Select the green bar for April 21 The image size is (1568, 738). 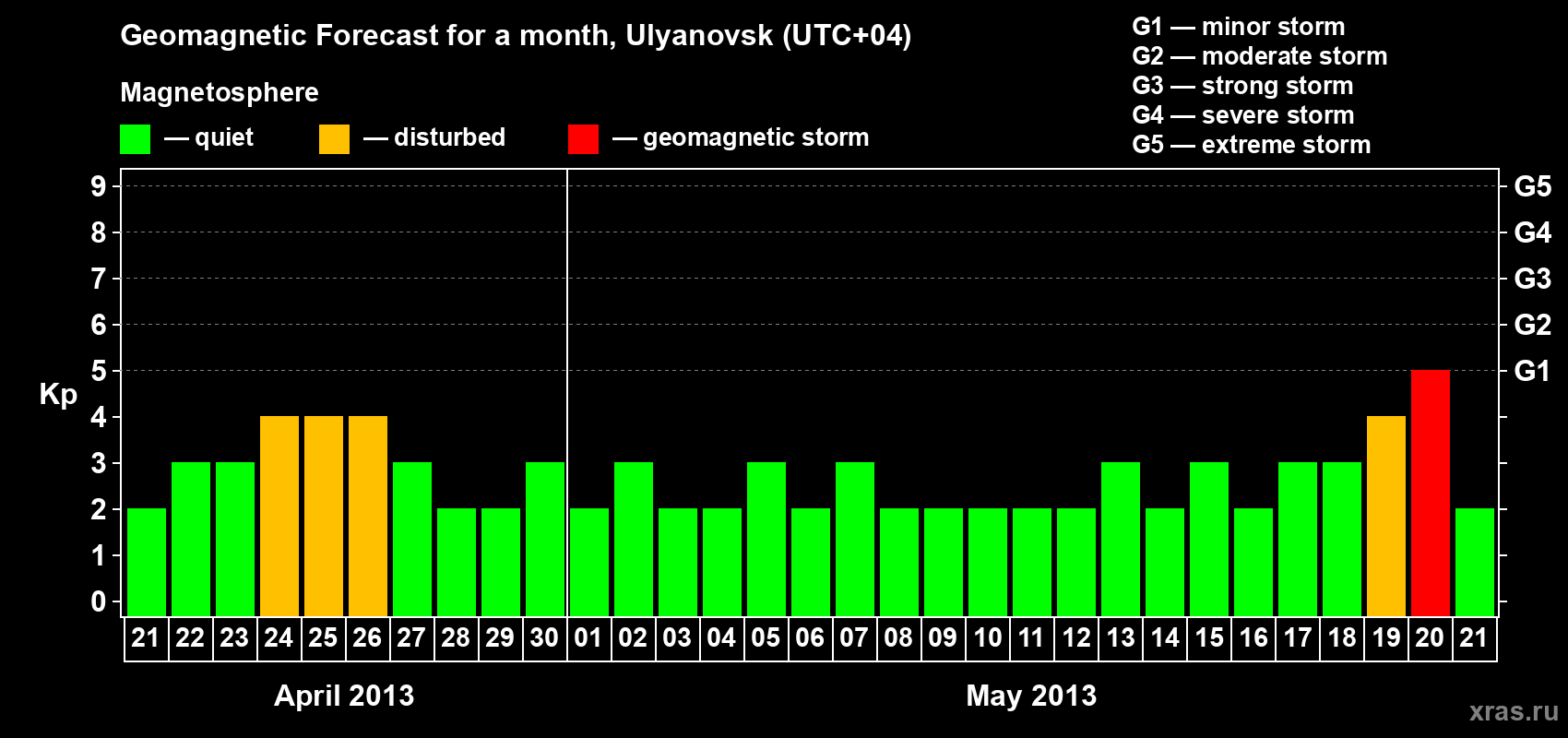click(x=147, y=563)
